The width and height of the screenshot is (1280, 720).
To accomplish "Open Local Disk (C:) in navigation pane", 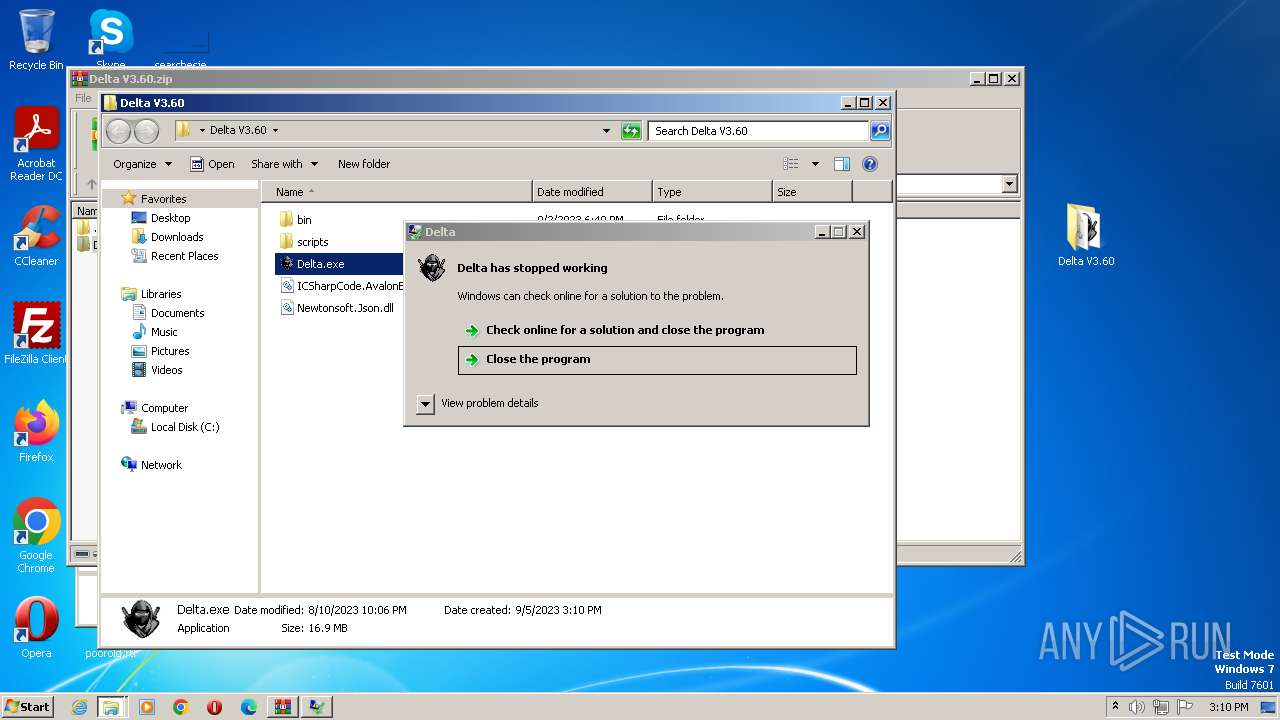I will coord(176,427).
